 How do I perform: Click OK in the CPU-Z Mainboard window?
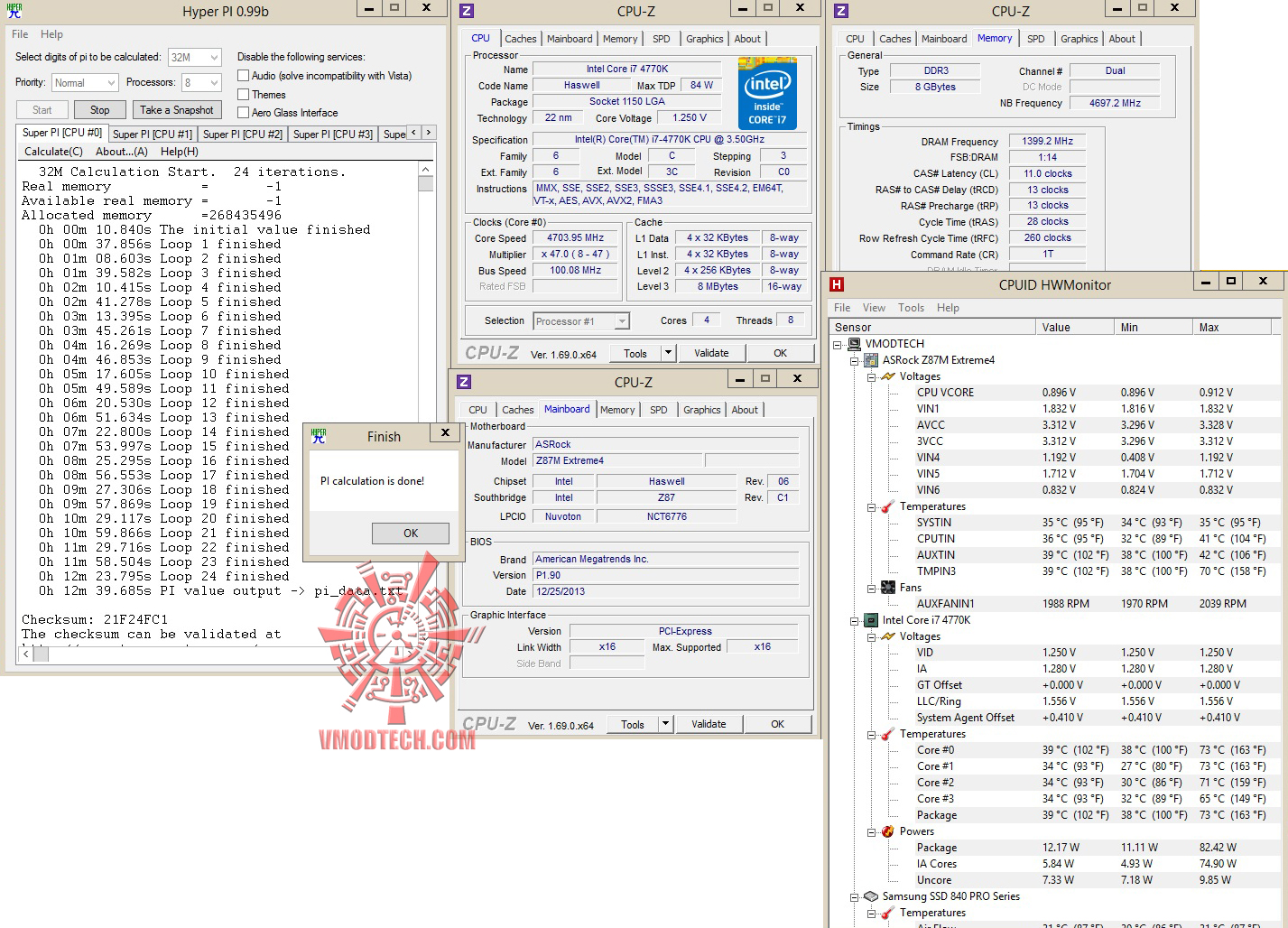(x=778, y=724)
